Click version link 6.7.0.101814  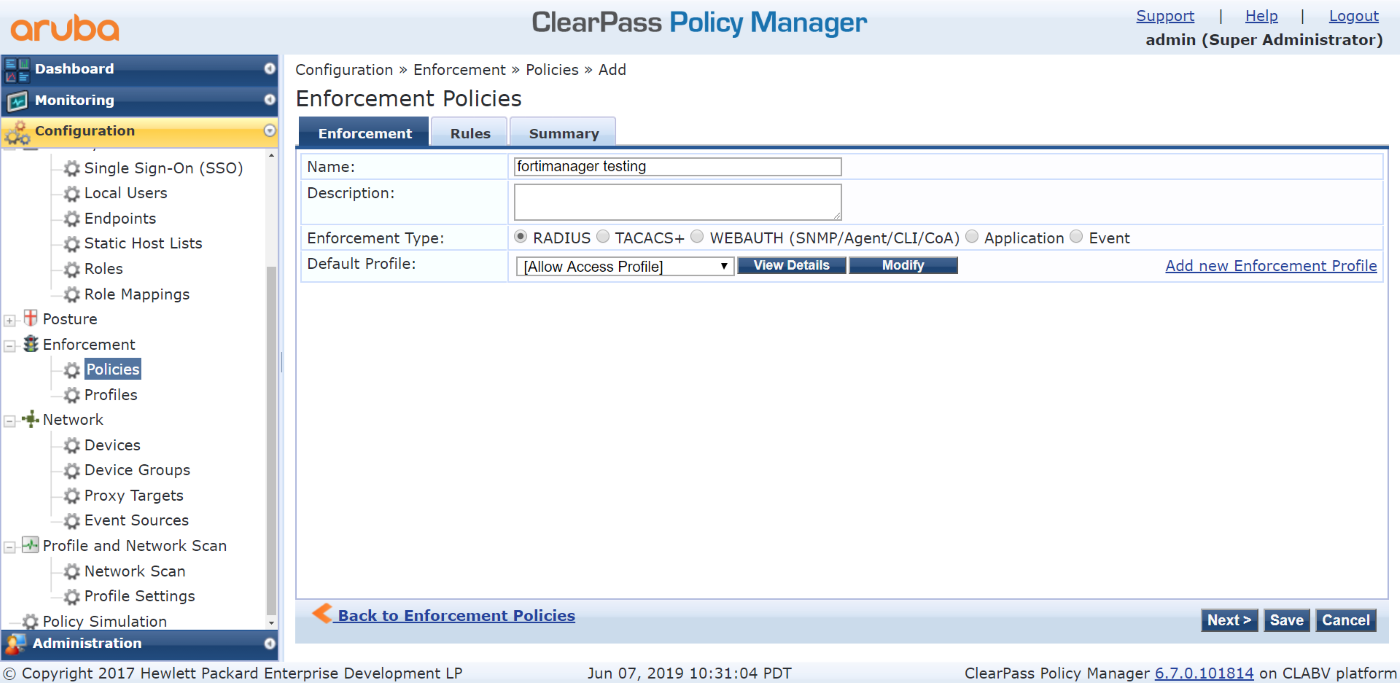click(x=1204, y=674)
